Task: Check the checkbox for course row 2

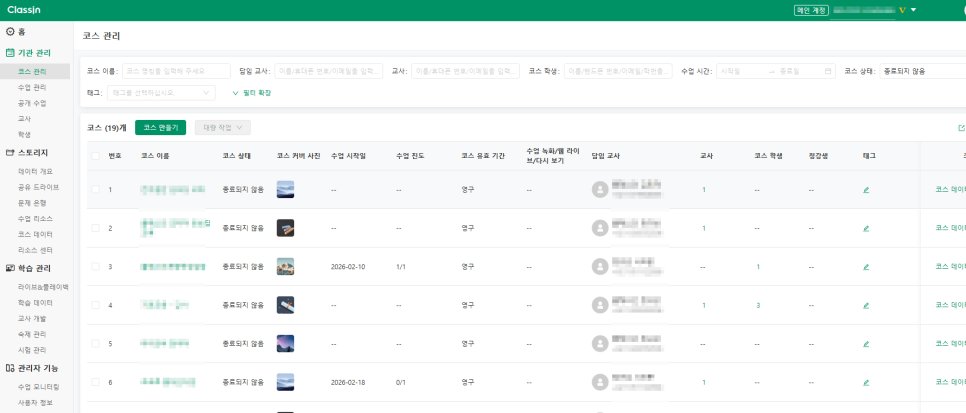Action: point(95,228)
